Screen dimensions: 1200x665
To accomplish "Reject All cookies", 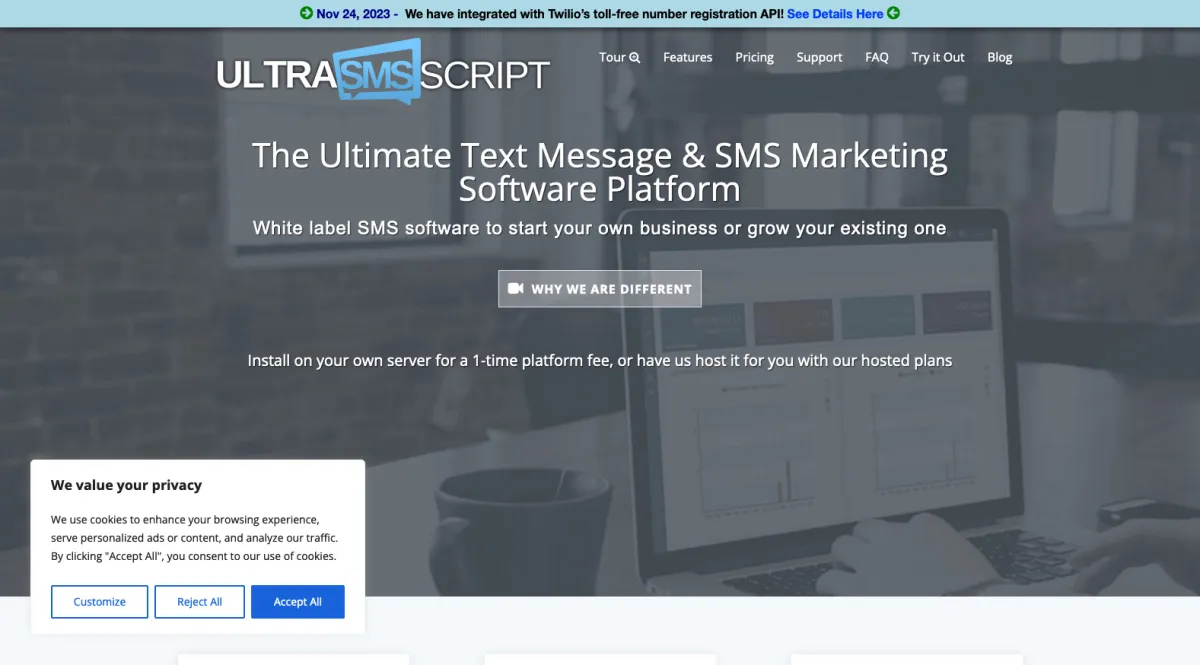I will (x=199, y=601).
